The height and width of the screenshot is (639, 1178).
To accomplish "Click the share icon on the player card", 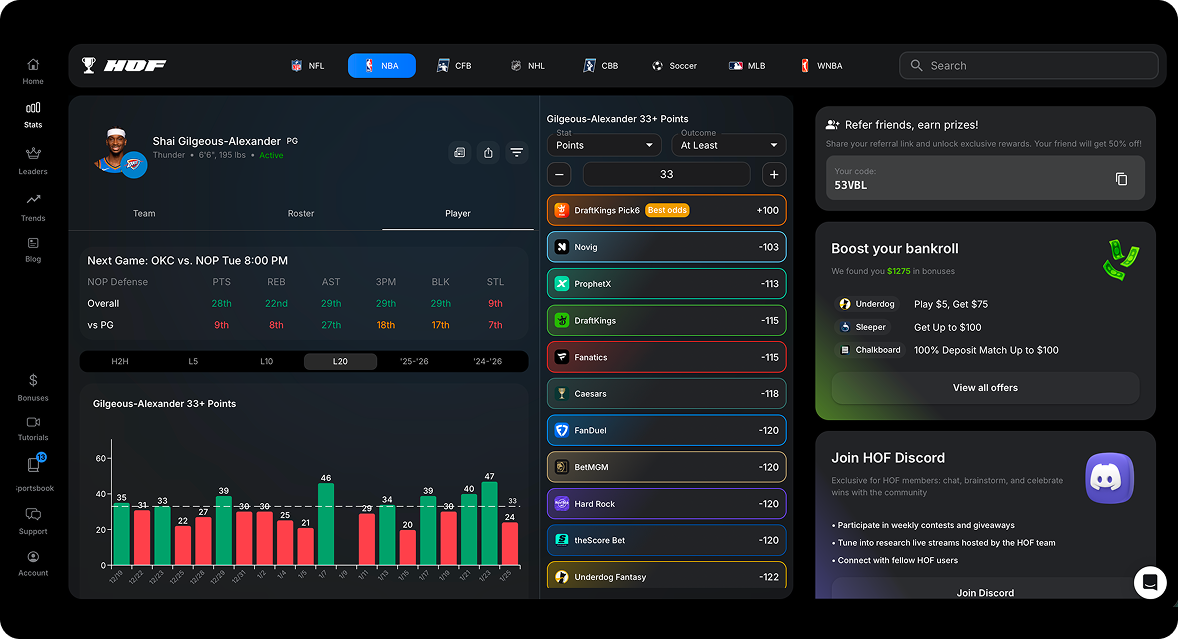I will pyautogui.click(x=488, y=152).
